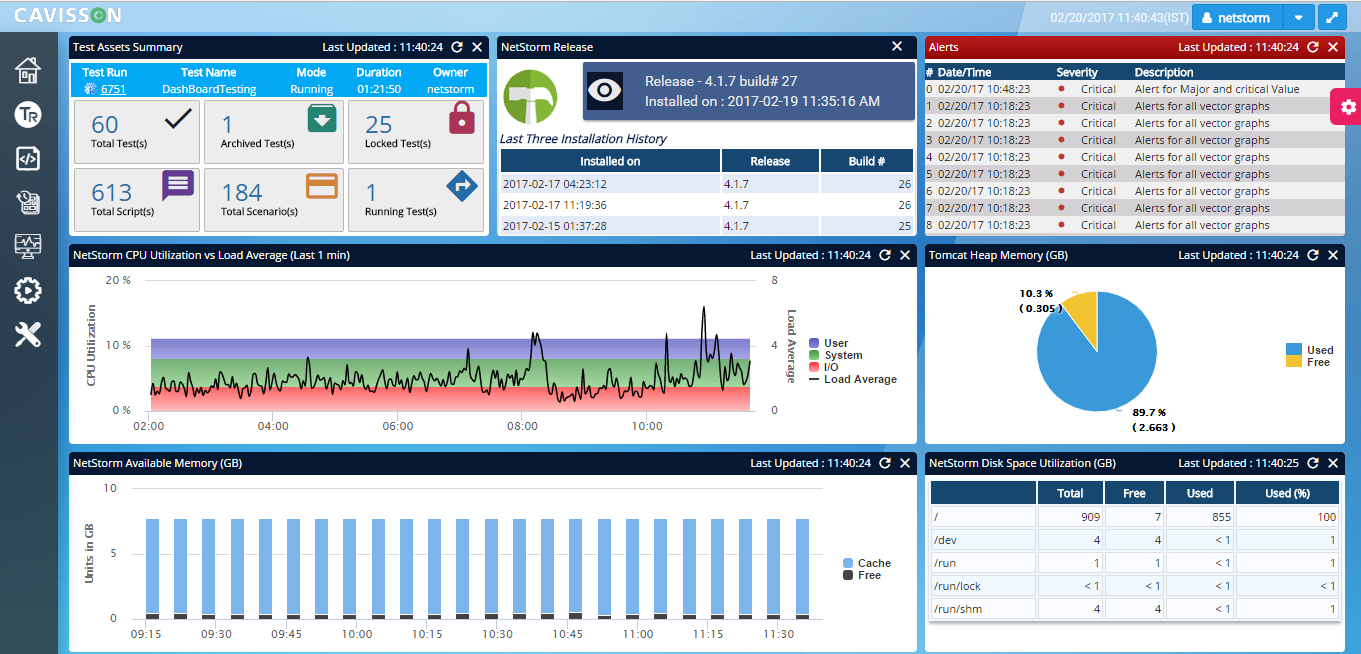Toggle System series in CPU legend

coord(835,355)
